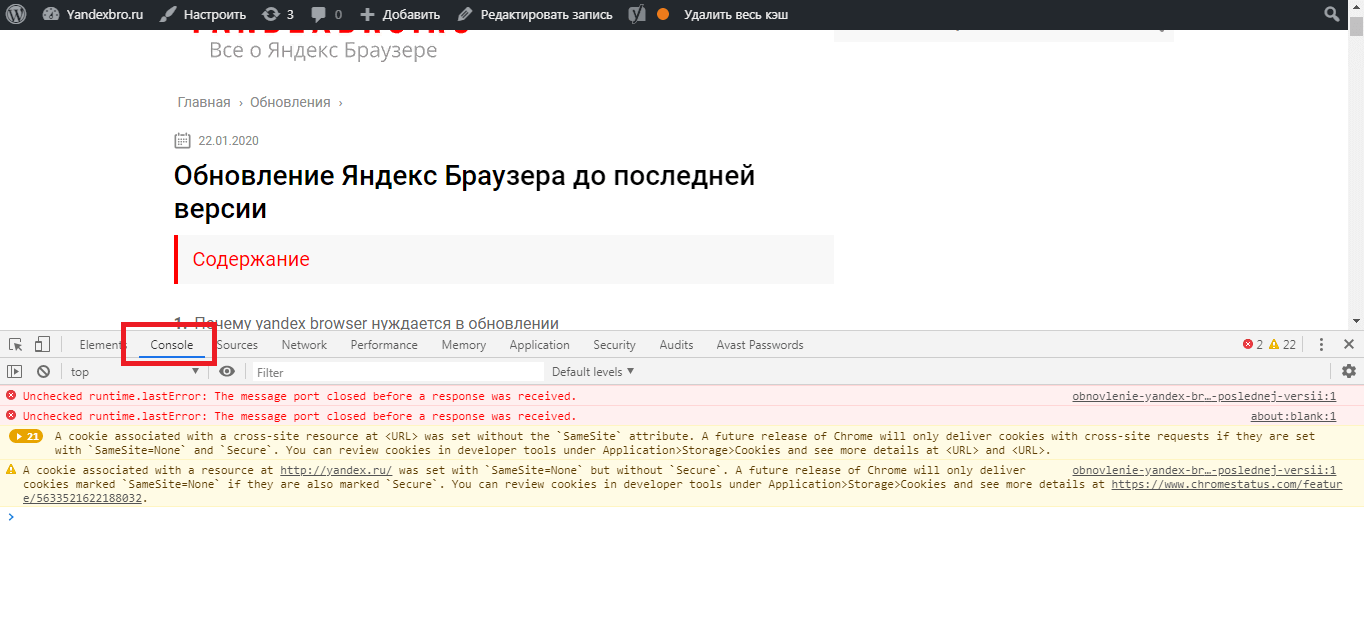Select the yellow warning count badge

[x=1282, y=344]
